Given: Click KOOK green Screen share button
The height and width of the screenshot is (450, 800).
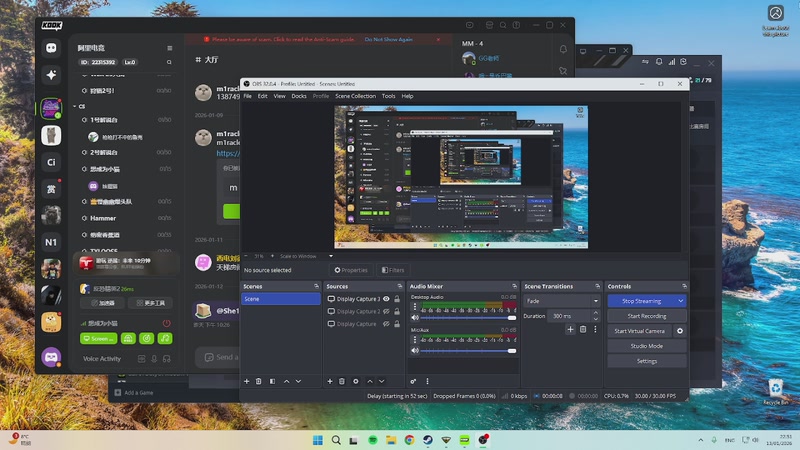Looking at the screenshot, I should 98,338.
